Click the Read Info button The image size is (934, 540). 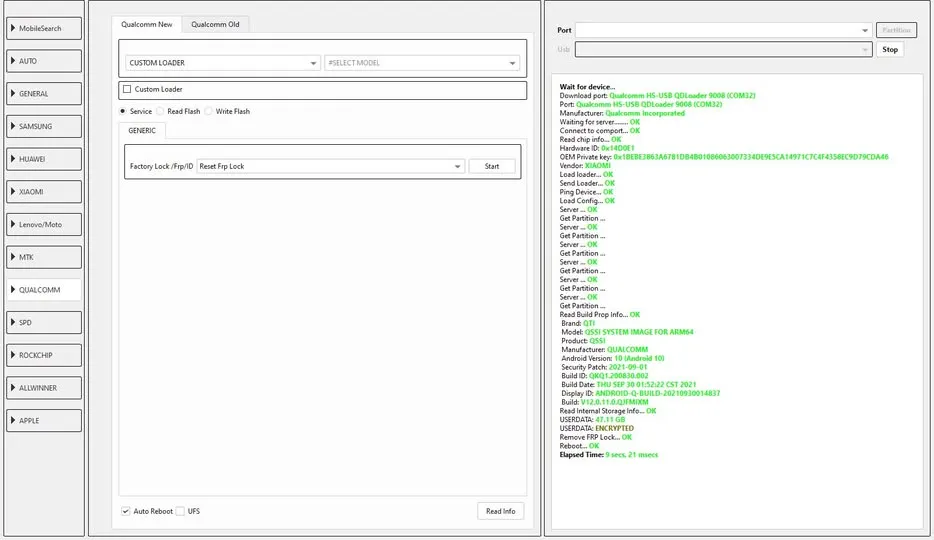pyautogui.click(x=500, y=511)
